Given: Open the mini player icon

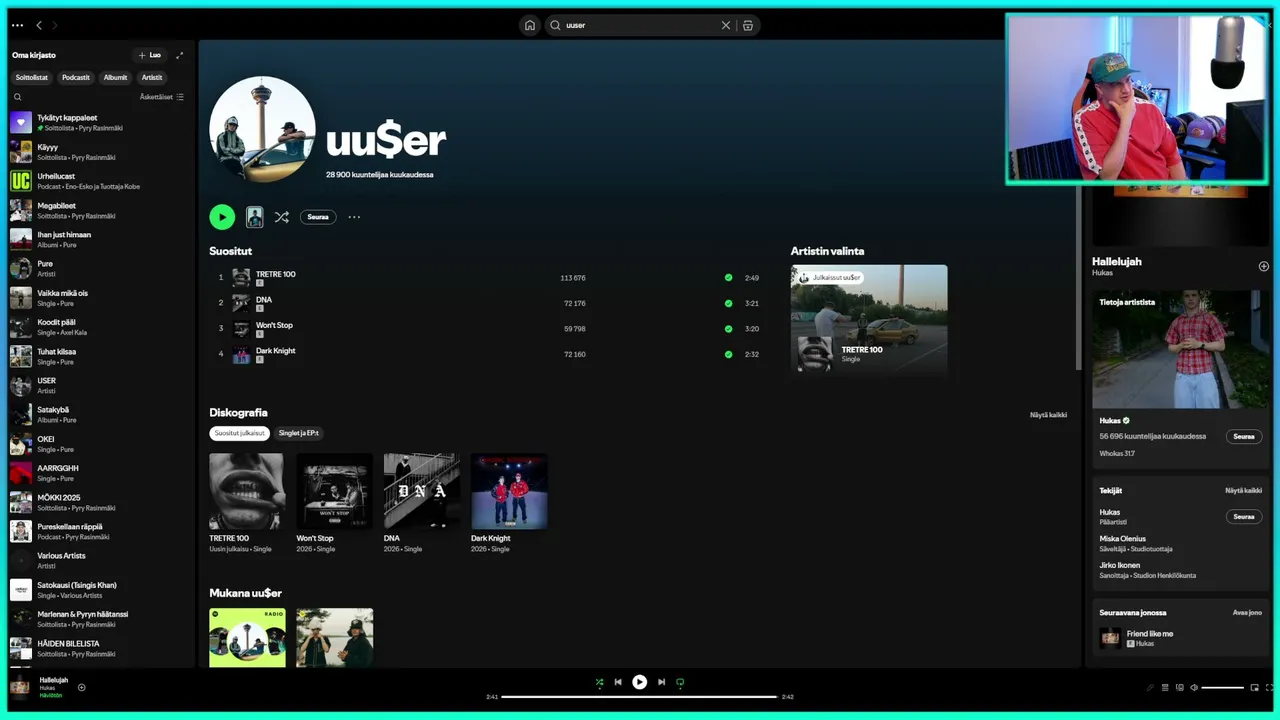Looking at the screenshot, I should (x=1255, y=688).
